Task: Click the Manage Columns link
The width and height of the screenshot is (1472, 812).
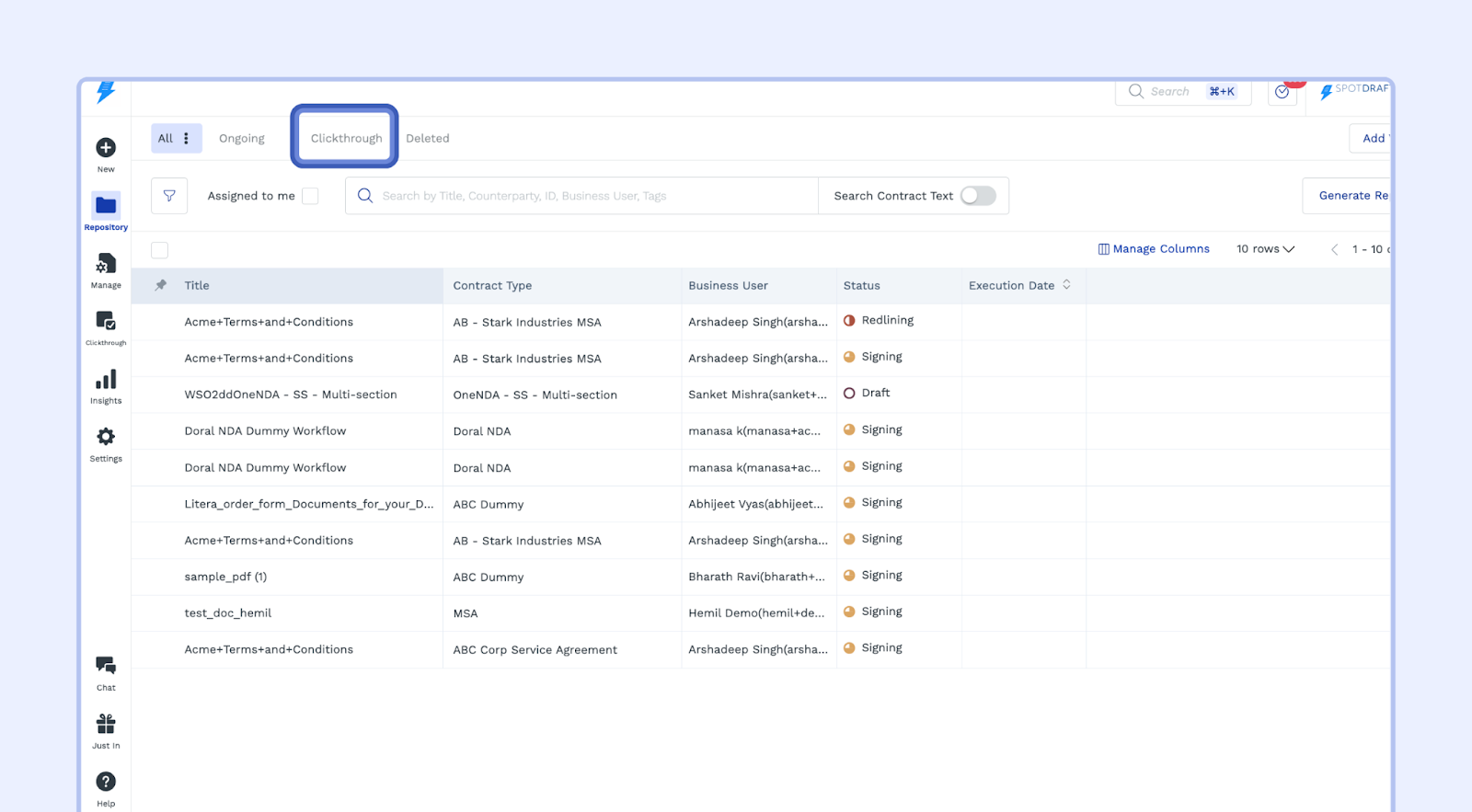Action: (x=1154, y=249)
